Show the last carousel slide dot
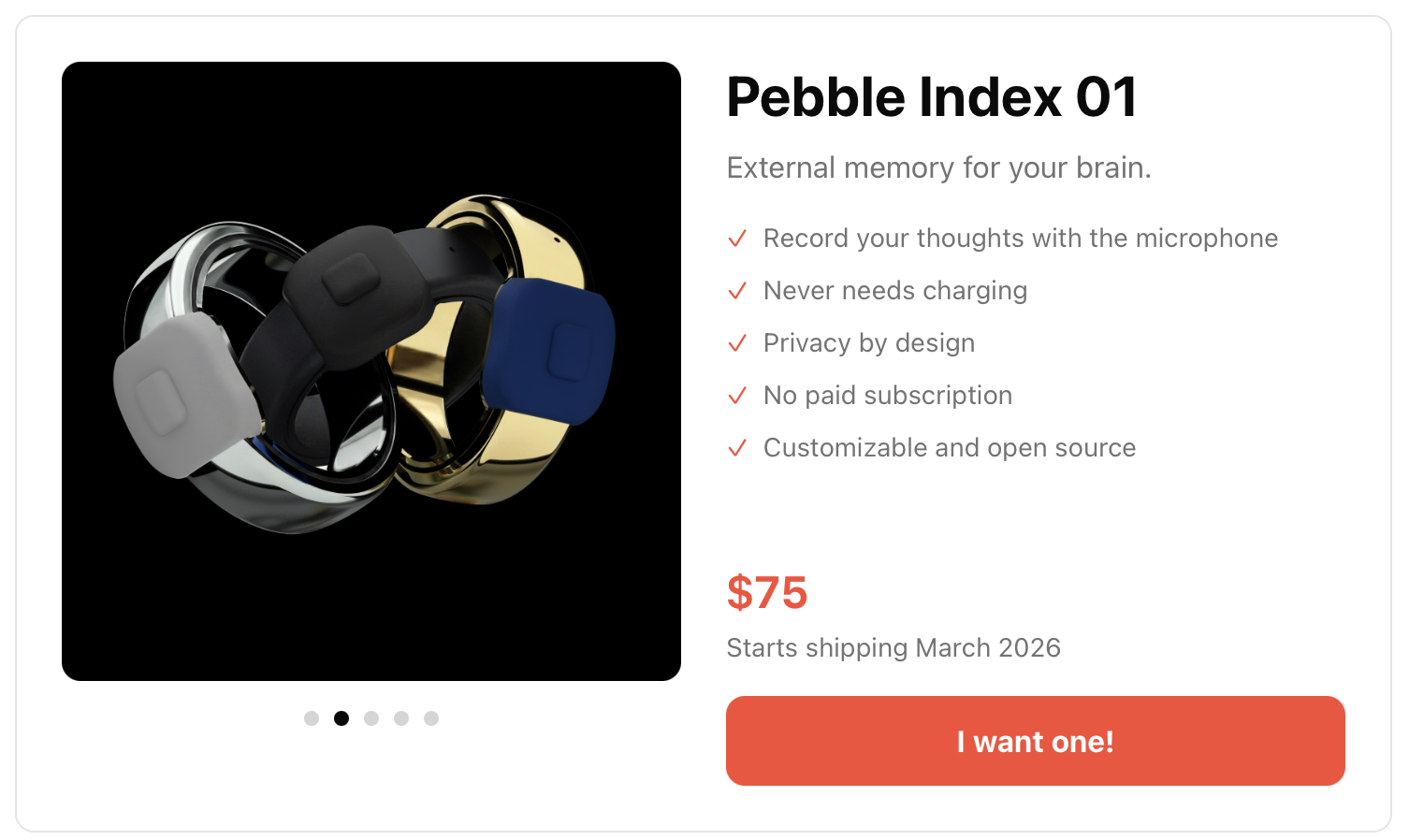Image resolution: width=1409 pixels, height=840 pixels. 431,718
